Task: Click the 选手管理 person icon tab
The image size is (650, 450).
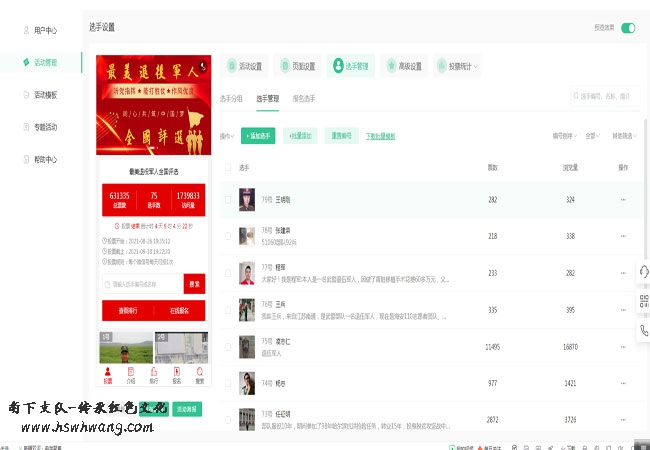Action: 350,66
